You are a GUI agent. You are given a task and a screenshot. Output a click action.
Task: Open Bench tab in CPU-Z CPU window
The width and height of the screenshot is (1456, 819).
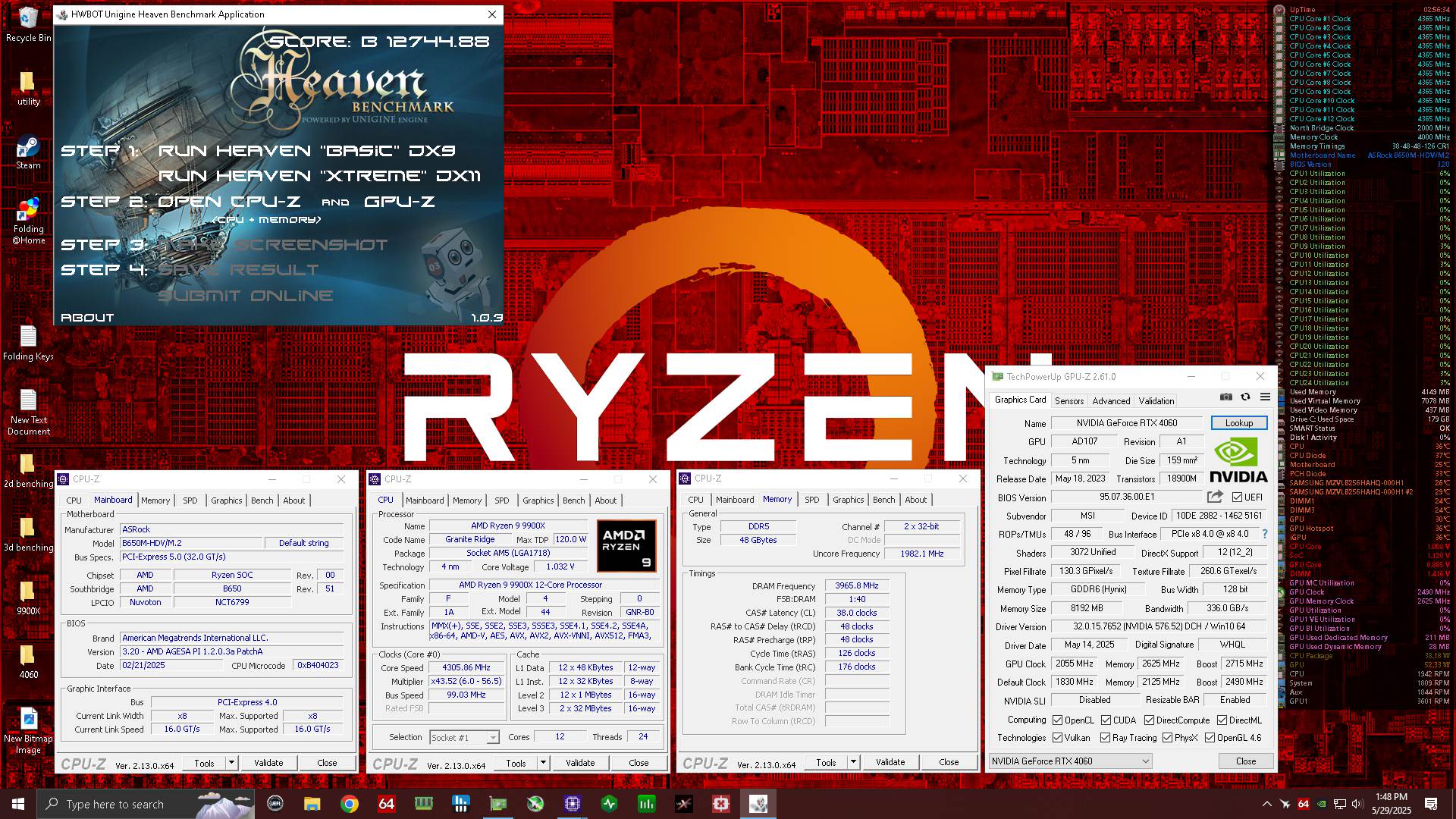(x=573, y=500)
